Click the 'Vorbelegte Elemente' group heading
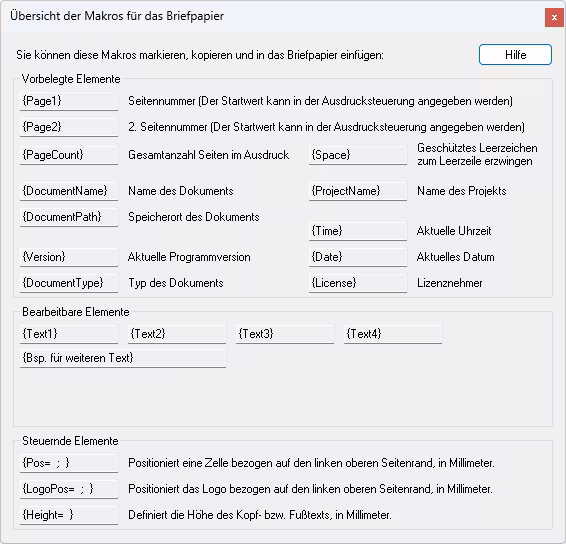Viewport: 566px width, 544px height. pos(71,79)
